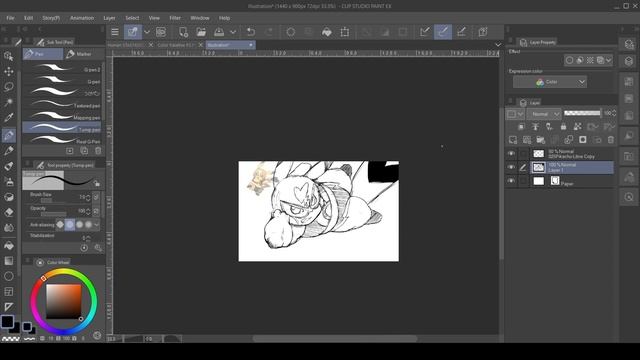Screen dimensions: 640x360
Task: Open the palette color dropdown in Layer panel
Action: click(515, 114)
